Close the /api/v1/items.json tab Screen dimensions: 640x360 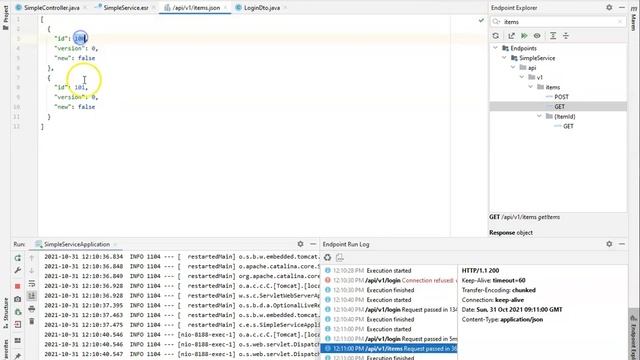tap(225, 8)
